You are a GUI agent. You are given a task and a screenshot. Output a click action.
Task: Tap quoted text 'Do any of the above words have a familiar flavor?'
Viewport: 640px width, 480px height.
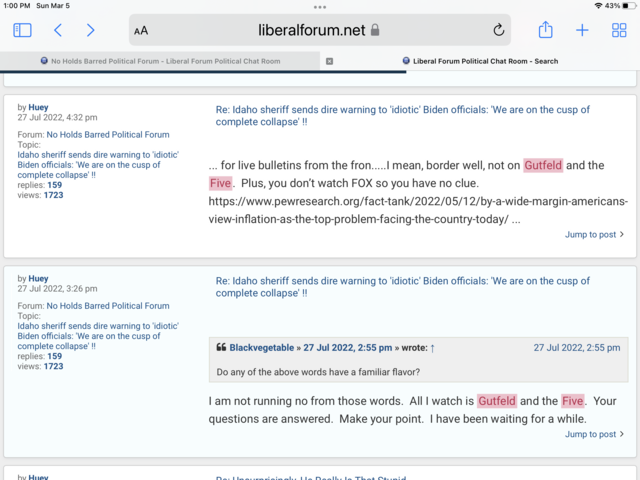click(318, 372)
